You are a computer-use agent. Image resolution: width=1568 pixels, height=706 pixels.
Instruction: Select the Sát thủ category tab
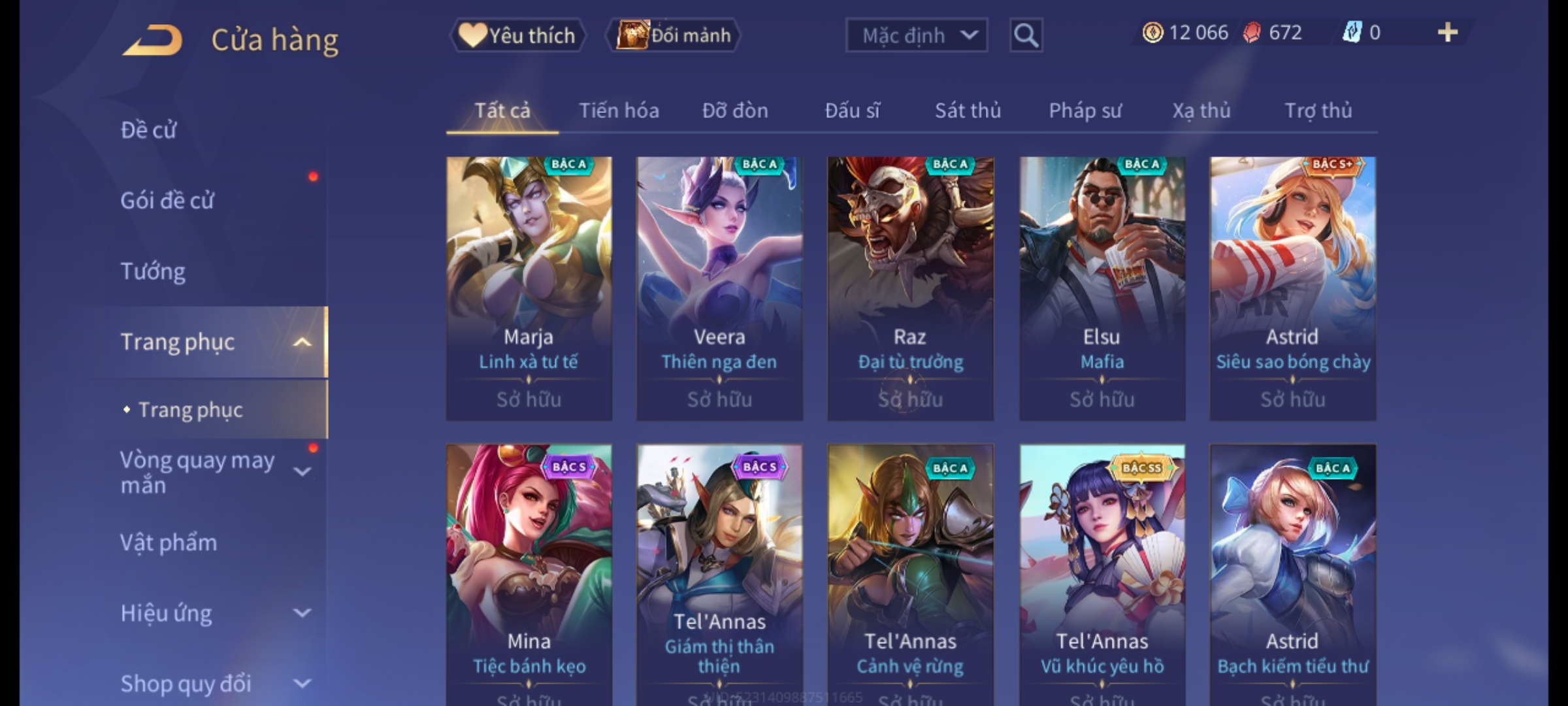(968, 110)
